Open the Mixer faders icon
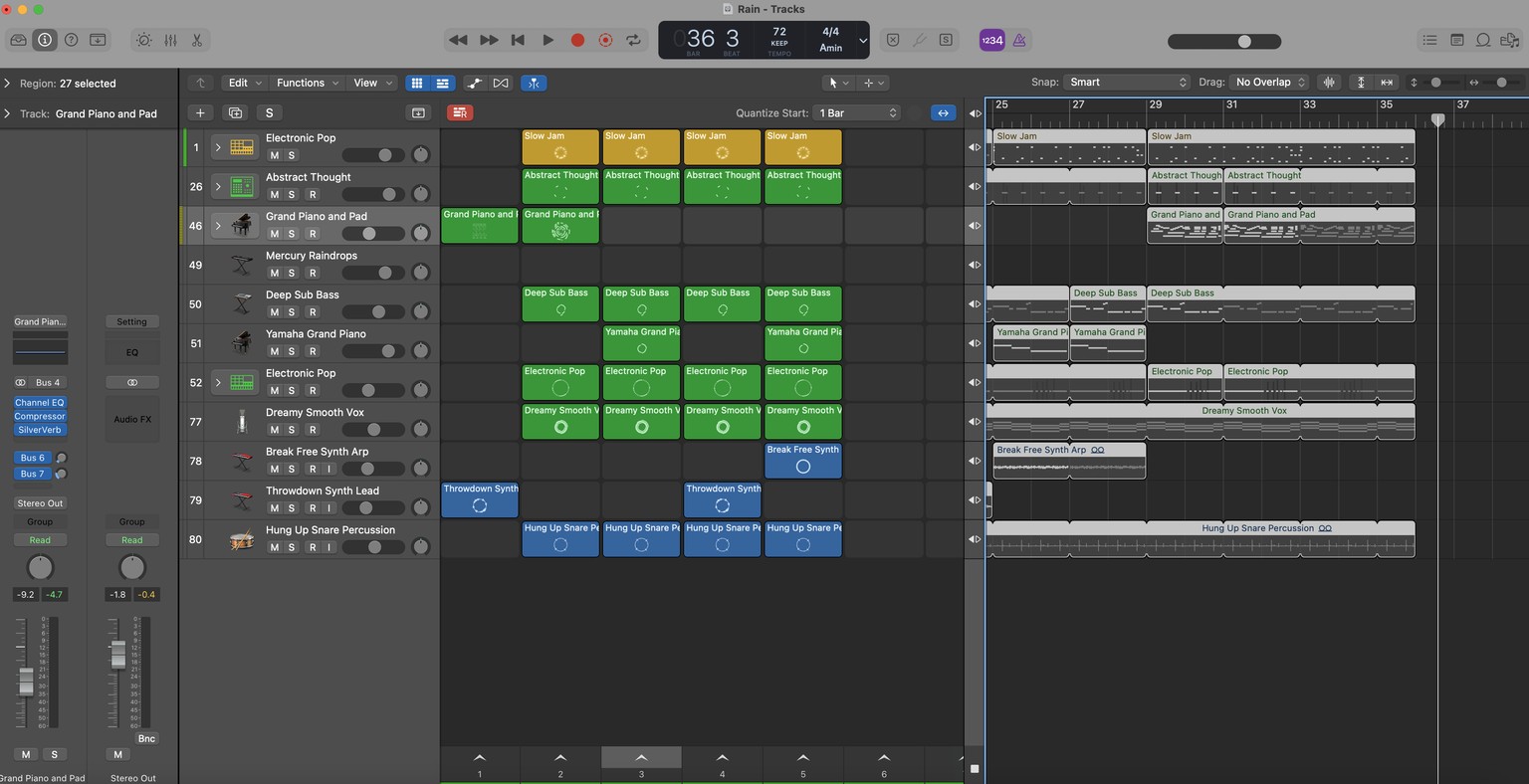 [x=170, y=40]
